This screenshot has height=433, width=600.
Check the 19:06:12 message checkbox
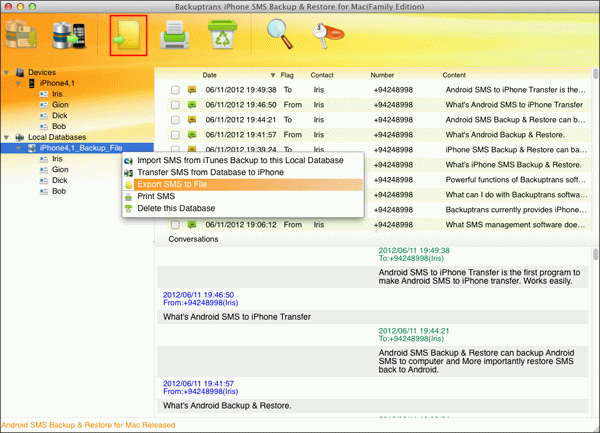(x=175, y=225)
